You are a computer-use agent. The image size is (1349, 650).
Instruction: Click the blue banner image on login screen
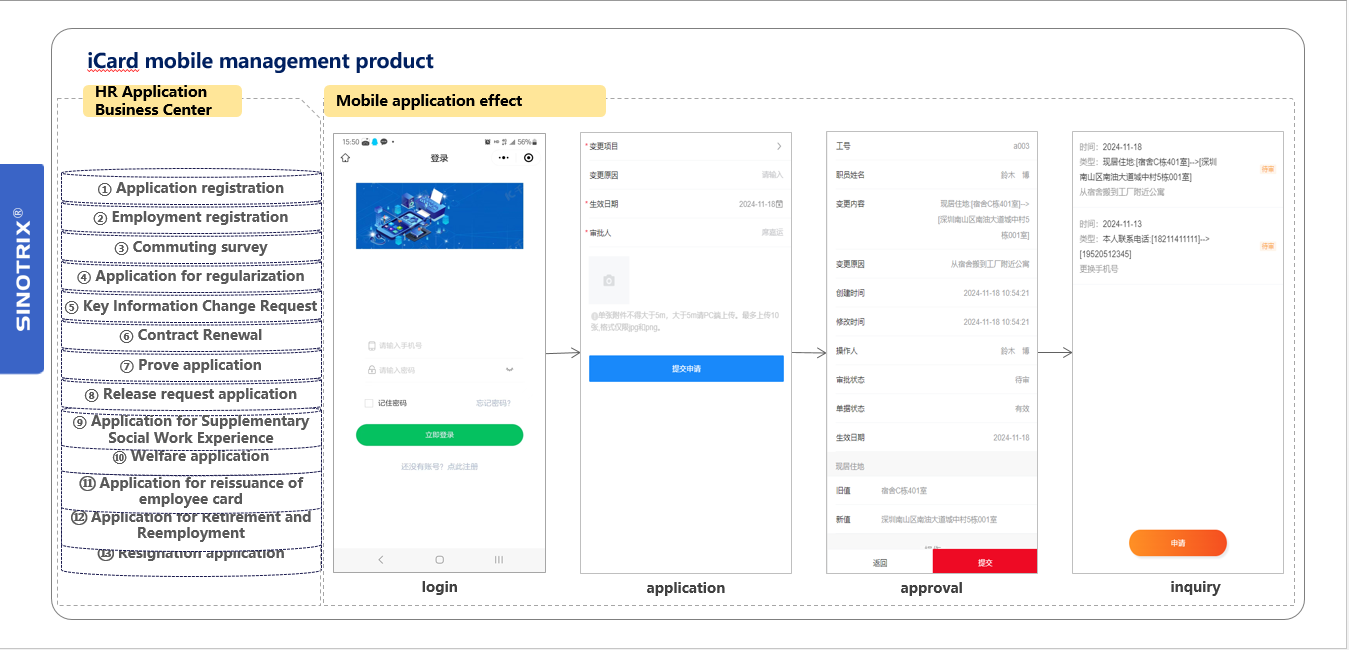click(x=439, y=216)
